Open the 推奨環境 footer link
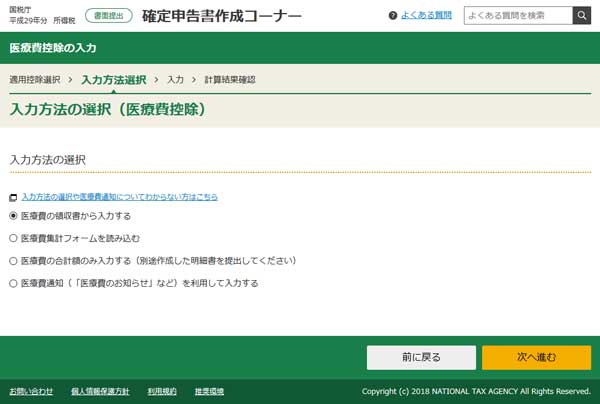This screenshot has height=404, width=600. pos(208,390)
